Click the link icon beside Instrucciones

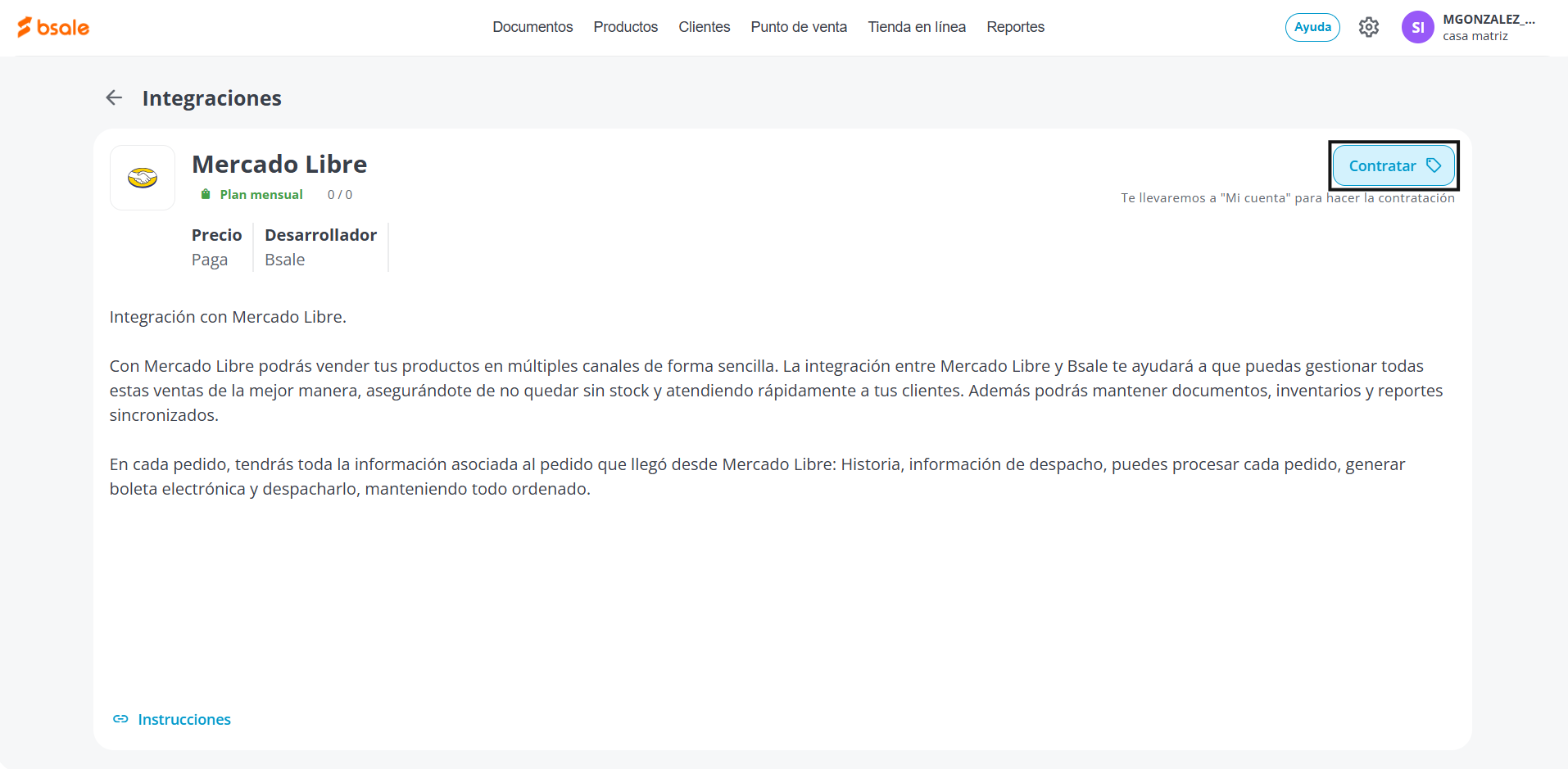click(x=120, y=719)
